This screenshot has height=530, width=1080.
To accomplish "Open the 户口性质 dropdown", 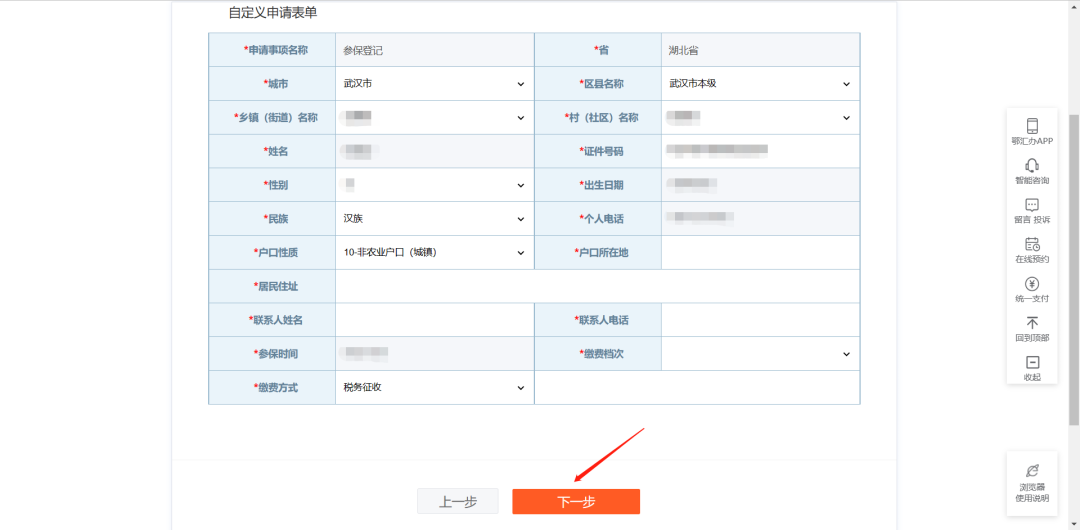I will (x=435, y=252).
